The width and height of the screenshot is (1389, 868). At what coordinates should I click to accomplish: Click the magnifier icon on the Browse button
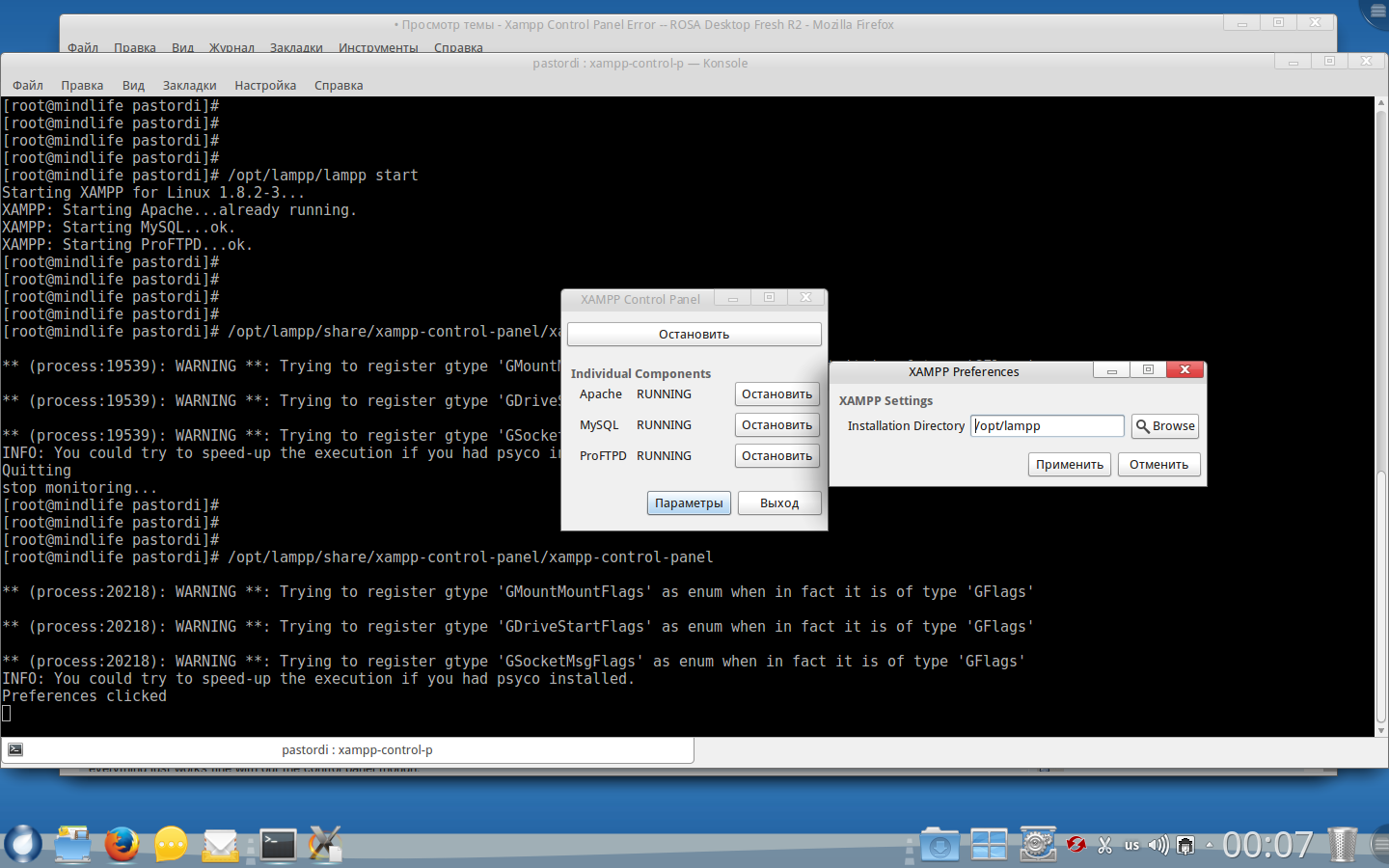click(x=1142, y=425)
